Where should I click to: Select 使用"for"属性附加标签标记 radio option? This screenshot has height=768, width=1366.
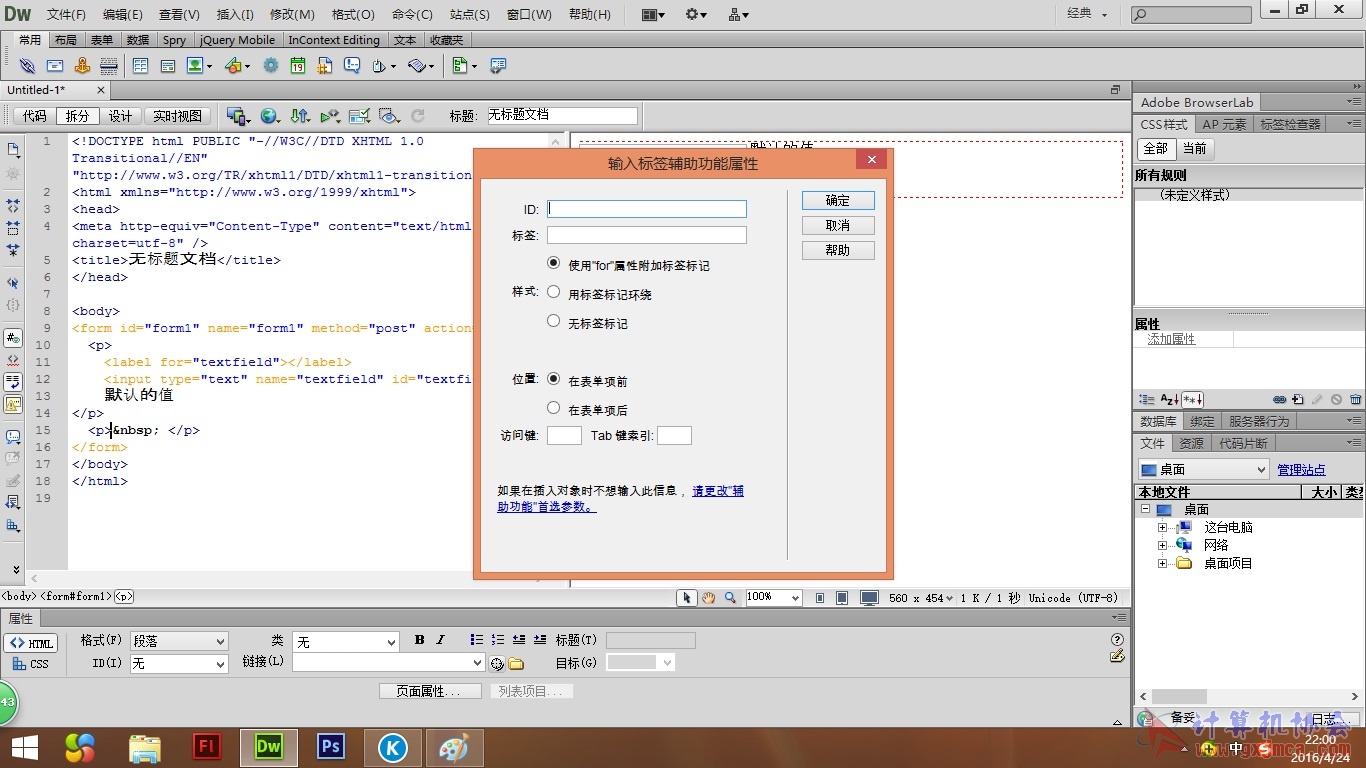coord(553,263)
